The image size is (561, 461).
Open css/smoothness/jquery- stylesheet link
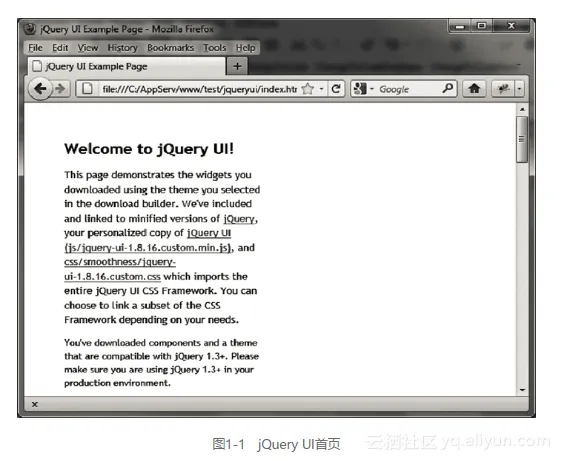click(x=120, y=262)
